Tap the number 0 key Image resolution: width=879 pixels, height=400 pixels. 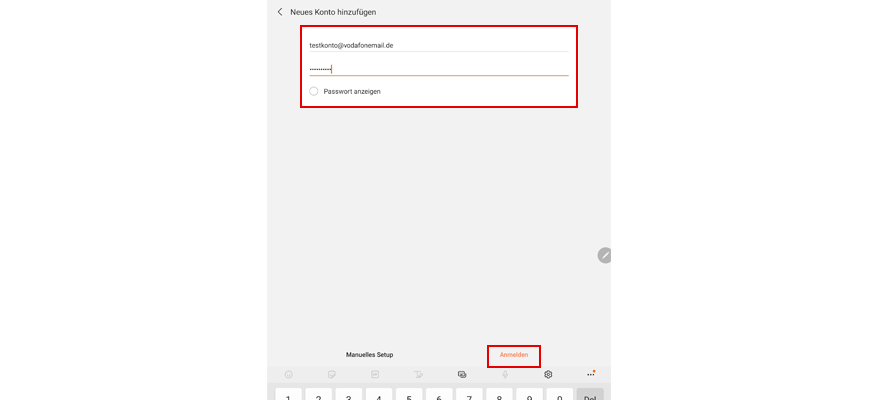click(559, 394)
